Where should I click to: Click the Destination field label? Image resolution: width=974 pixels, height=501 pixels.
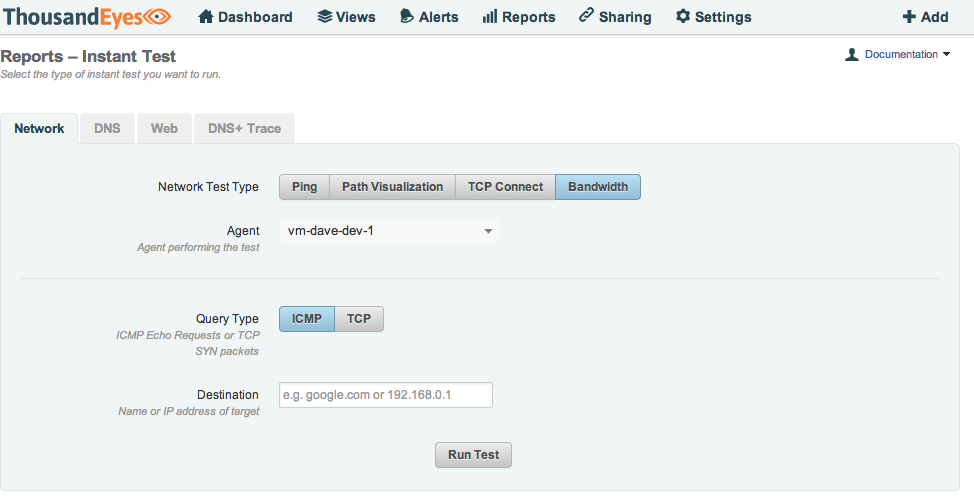coord(228,395)
